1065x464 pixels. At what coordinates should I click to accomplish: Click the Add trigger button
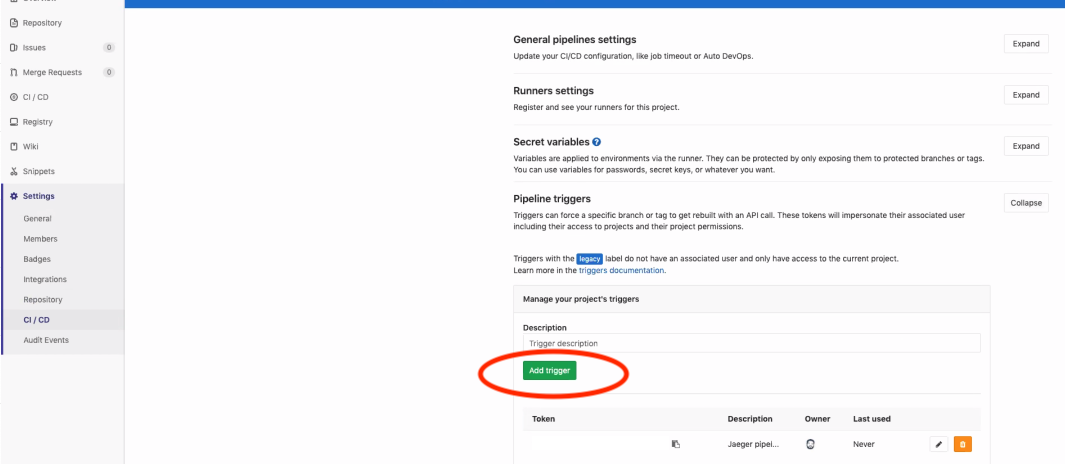tap(549, 370)
